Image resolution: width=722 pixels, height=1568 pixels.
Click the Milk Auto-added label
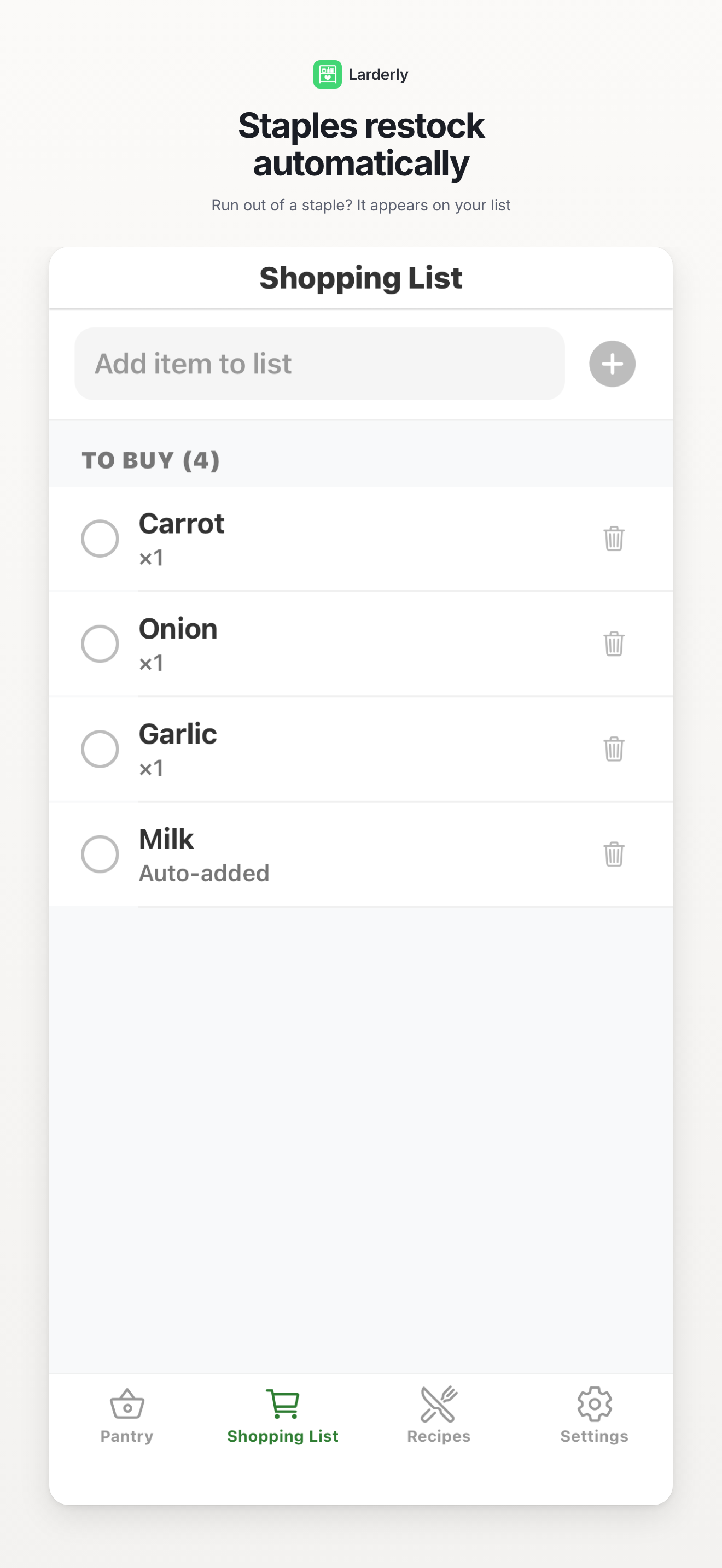point(204,873)
